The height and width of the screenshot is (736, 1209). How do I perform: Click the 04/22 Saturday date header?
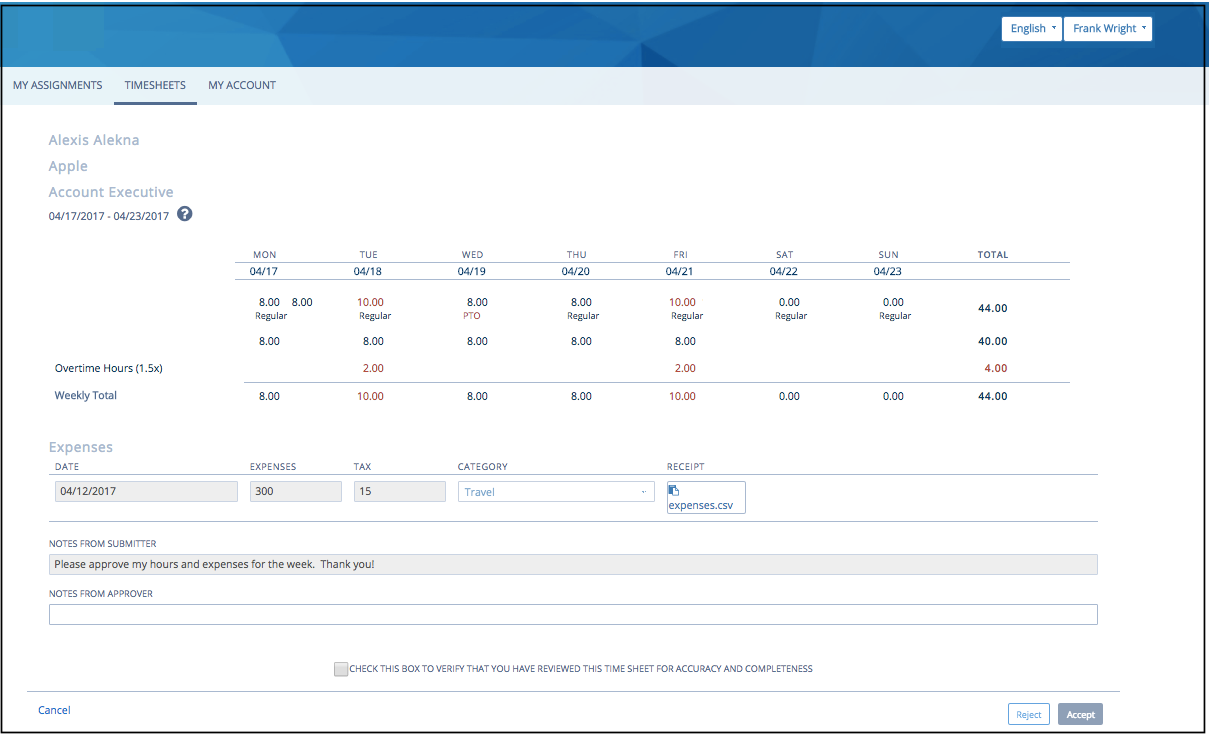pyautogui.click(x=784, y=271)
